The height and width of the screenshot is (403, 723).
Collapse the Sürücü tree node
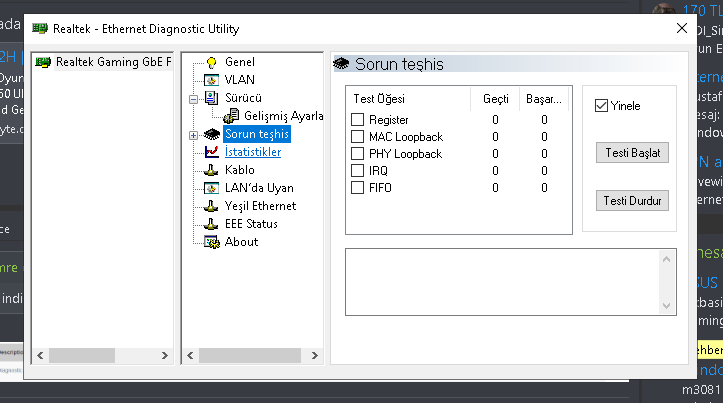[194, 99]
